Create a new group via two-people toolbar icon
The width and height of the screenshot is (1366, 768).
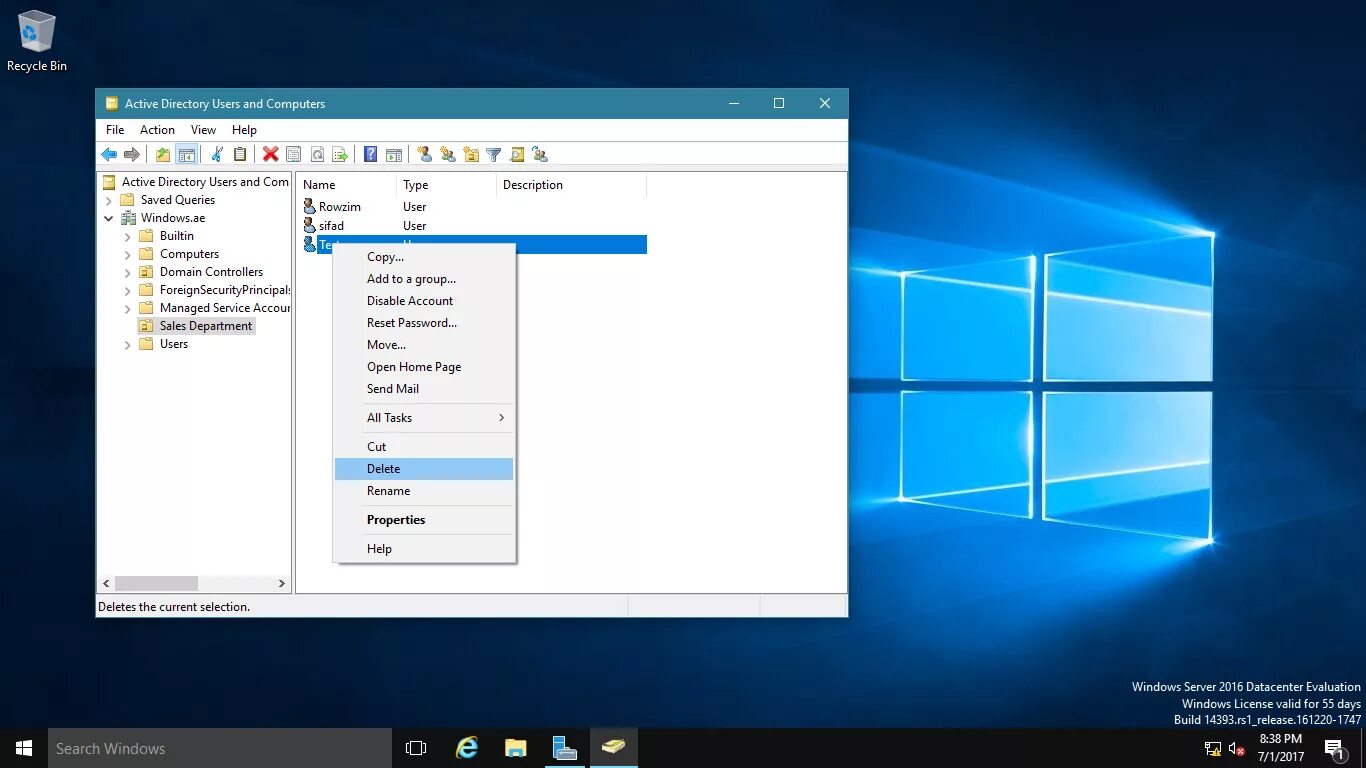(448, 154)
